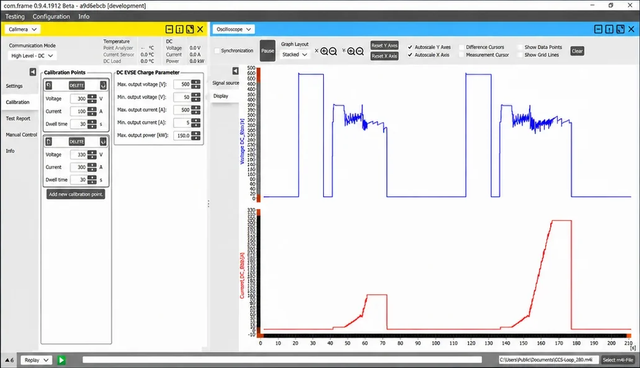The width and height of the screenshot is (640, 368).
Task: Adjust Current 100 stepper arrows
Action: point(92,111)
